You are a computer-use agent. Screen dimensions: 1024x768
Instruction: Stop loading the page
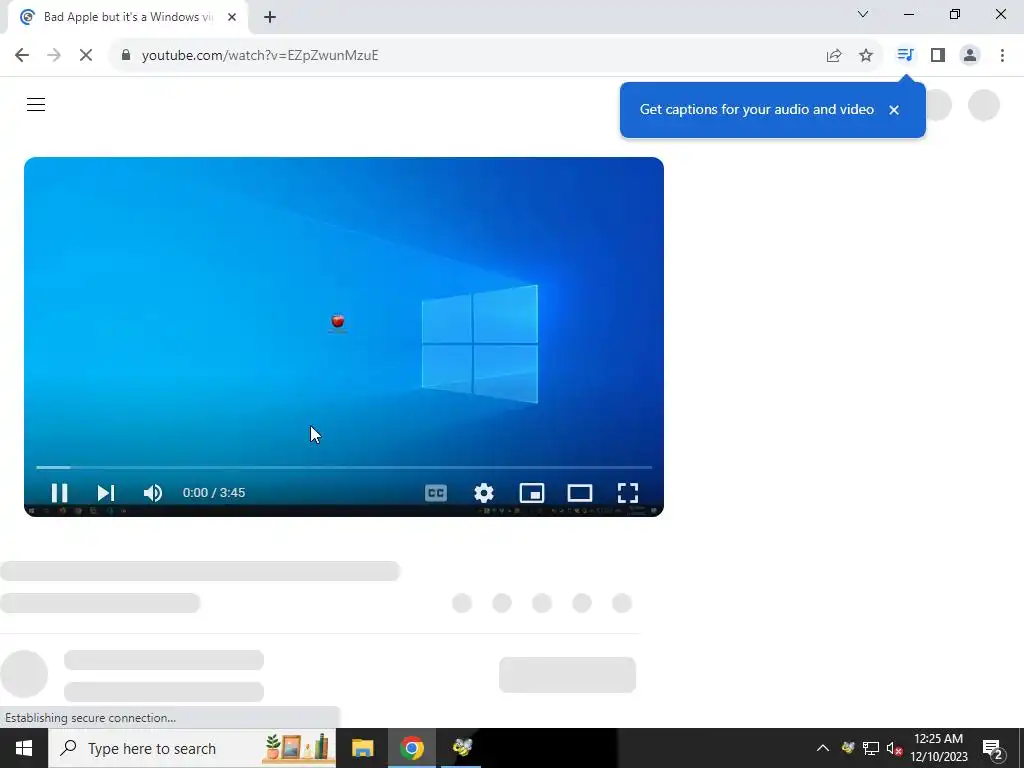coord(86,55)
